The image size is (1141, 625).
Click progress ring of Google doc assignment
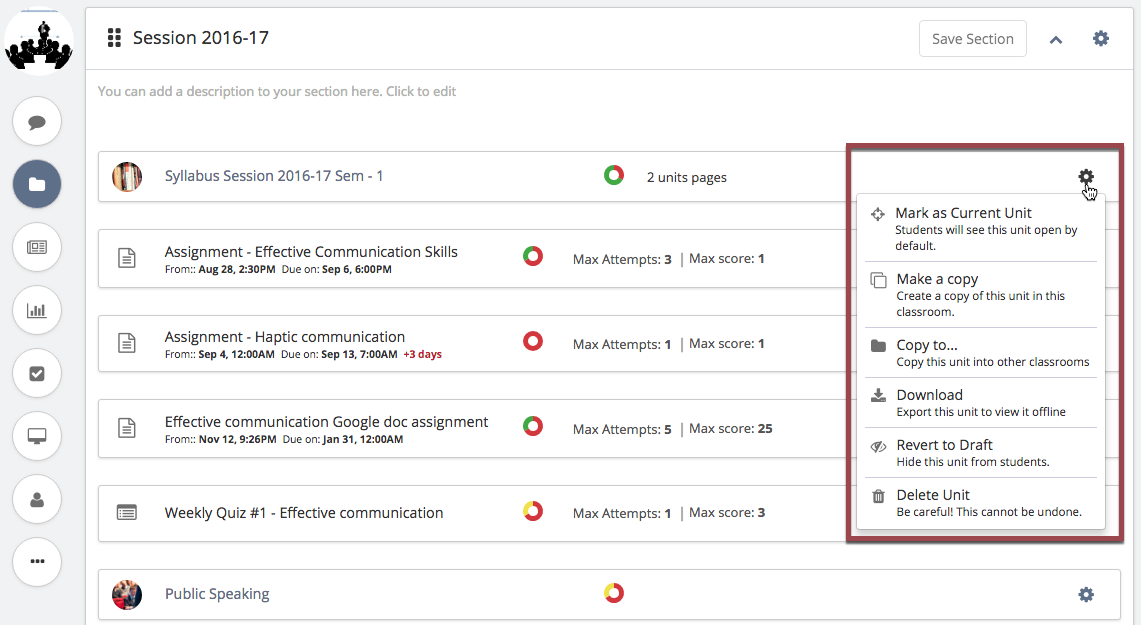pos(533,426)
